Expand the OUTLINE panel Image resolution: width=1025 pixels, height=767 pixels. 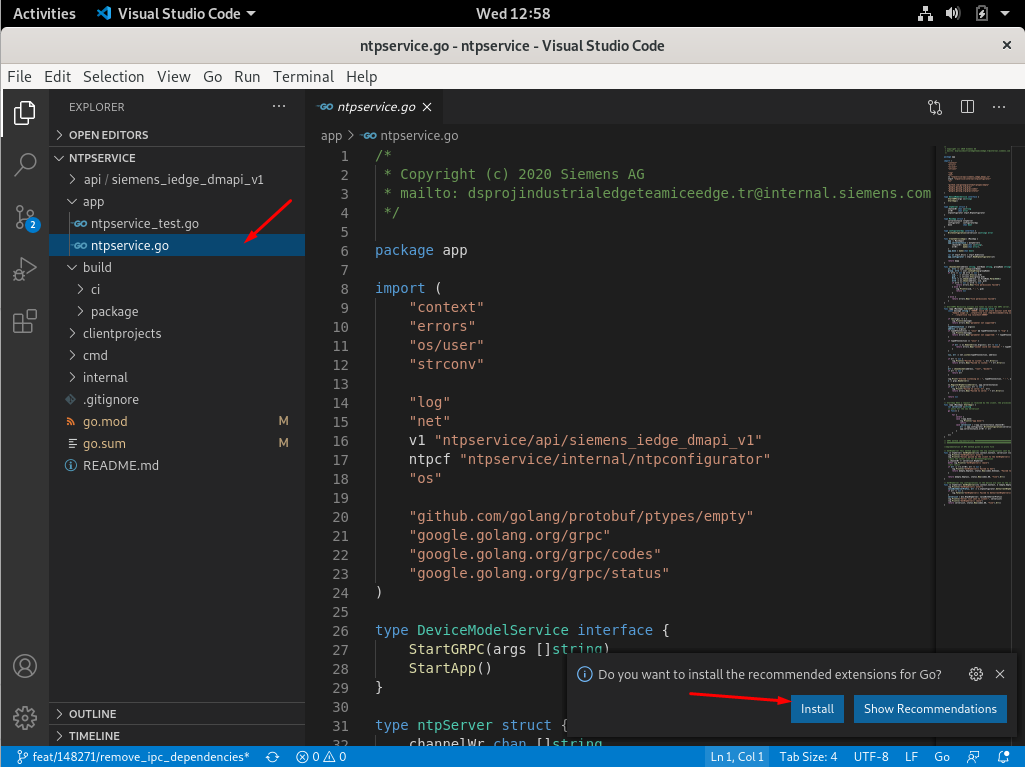(x=92, y=714)
